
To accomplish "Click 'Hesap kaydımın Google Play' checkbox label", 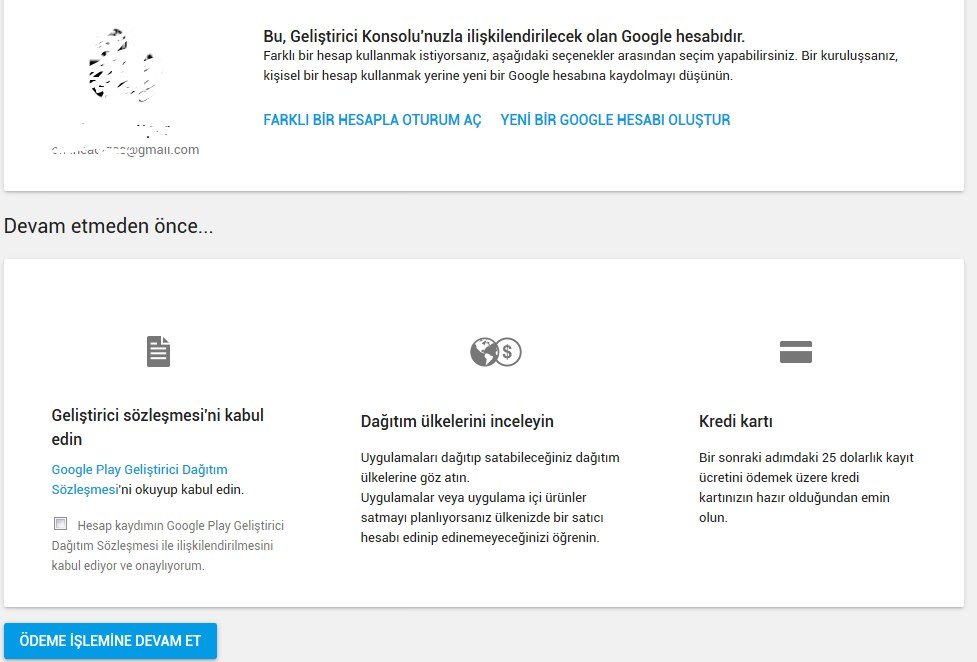I will (168, 545).
